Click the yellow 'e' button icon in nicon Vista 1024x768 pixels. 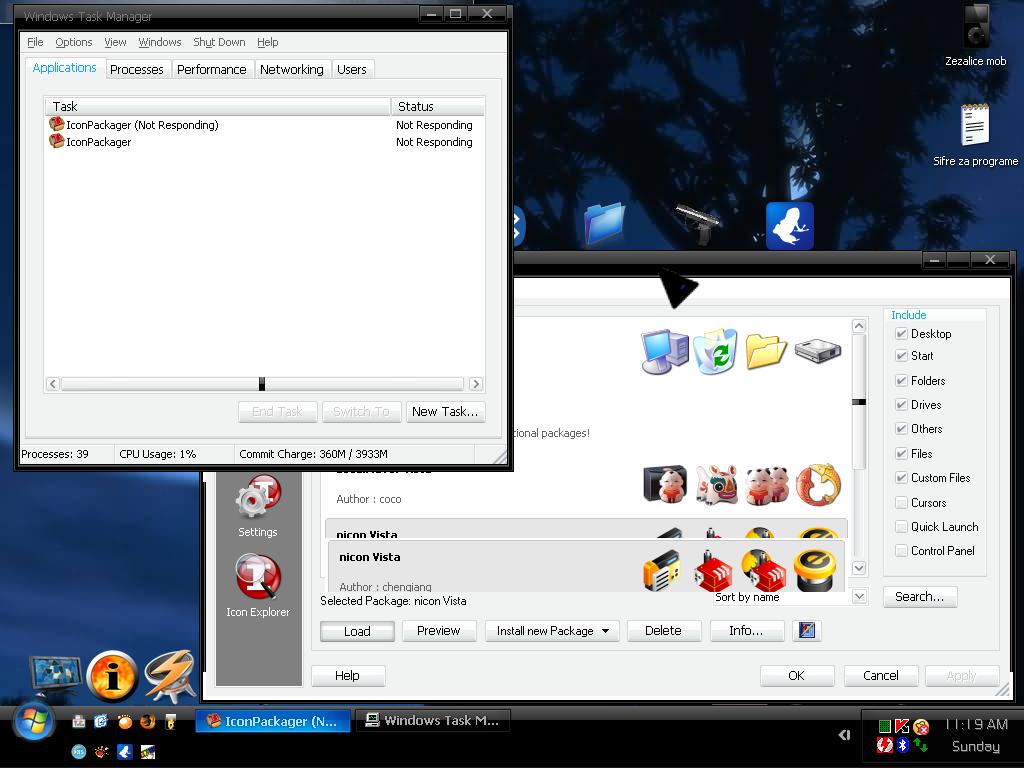tap(815, 569)
